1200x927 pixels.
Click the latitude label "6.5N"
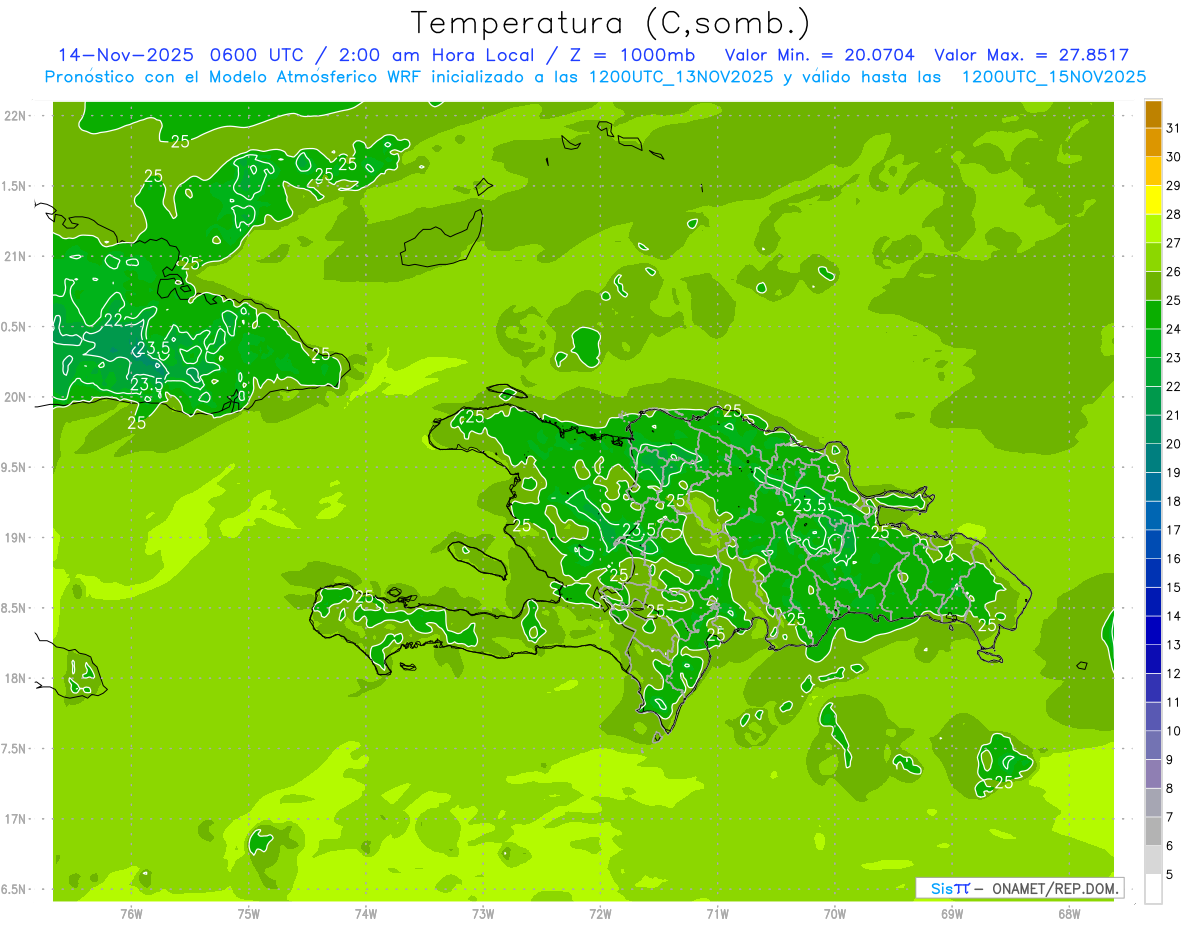(15, 889)
